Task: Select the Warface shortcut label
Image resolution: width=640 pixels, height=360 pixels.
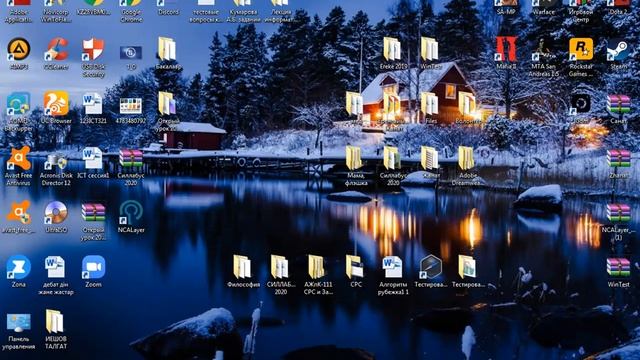Action: point(543,12)
